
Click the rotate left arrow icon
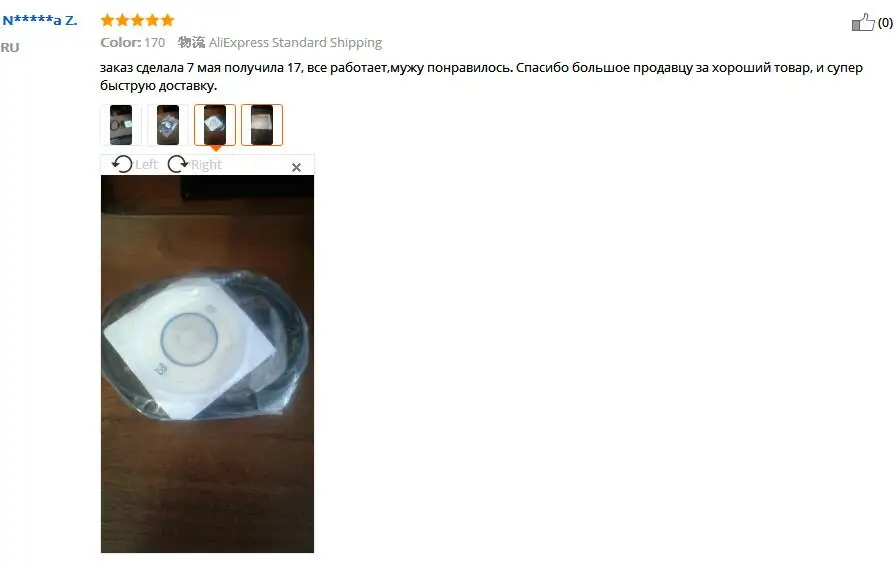click(121, 164)
